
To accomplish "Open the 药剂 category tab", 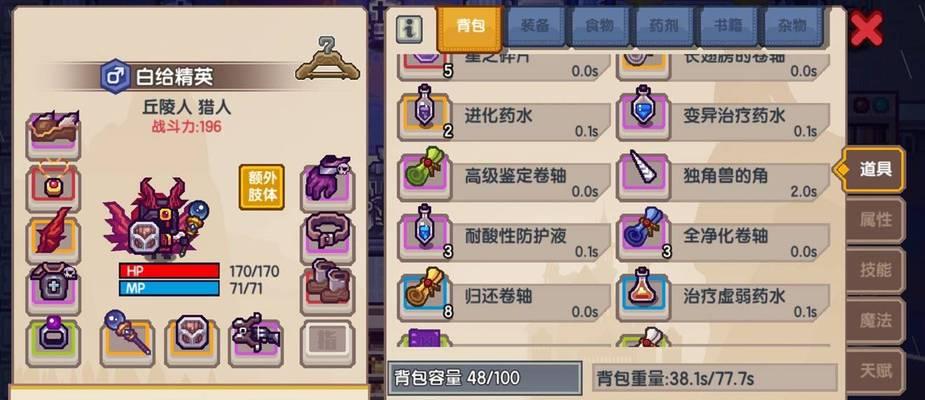I will click(664, 26).
